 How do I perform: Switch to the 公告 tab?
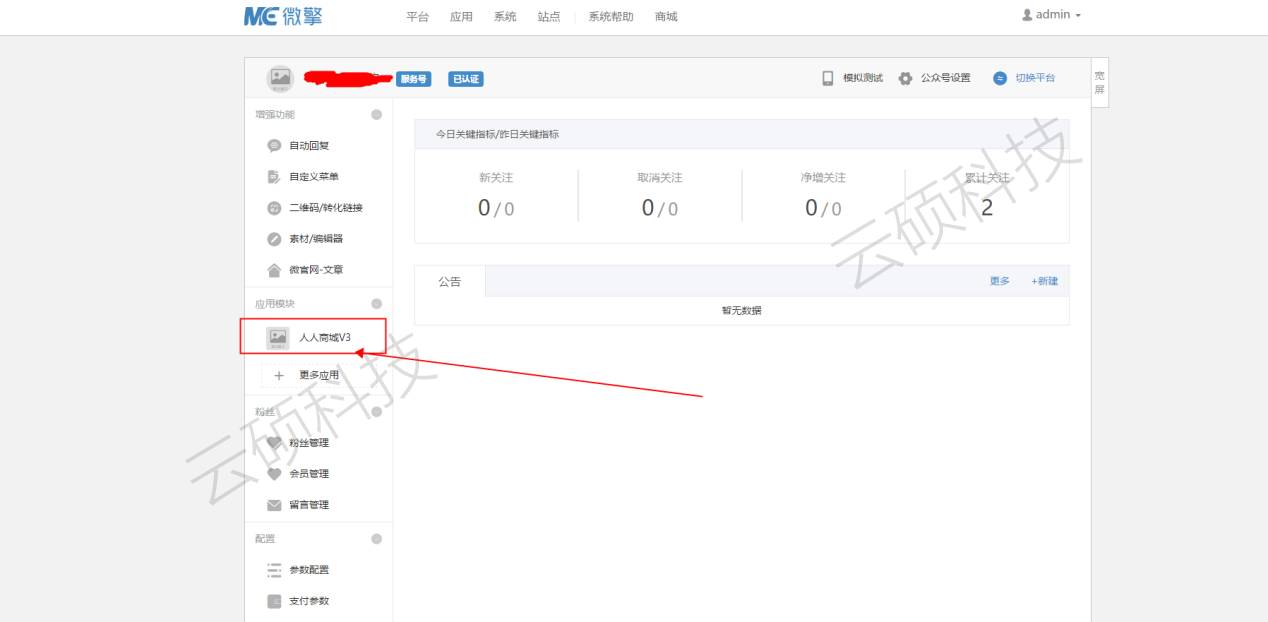click(450, 282)
